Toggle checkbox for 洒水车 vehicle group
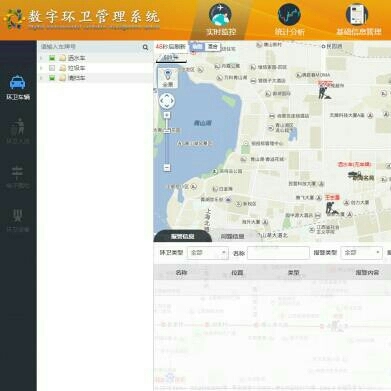This screenshot has width=391, height=391. [52, 58]
